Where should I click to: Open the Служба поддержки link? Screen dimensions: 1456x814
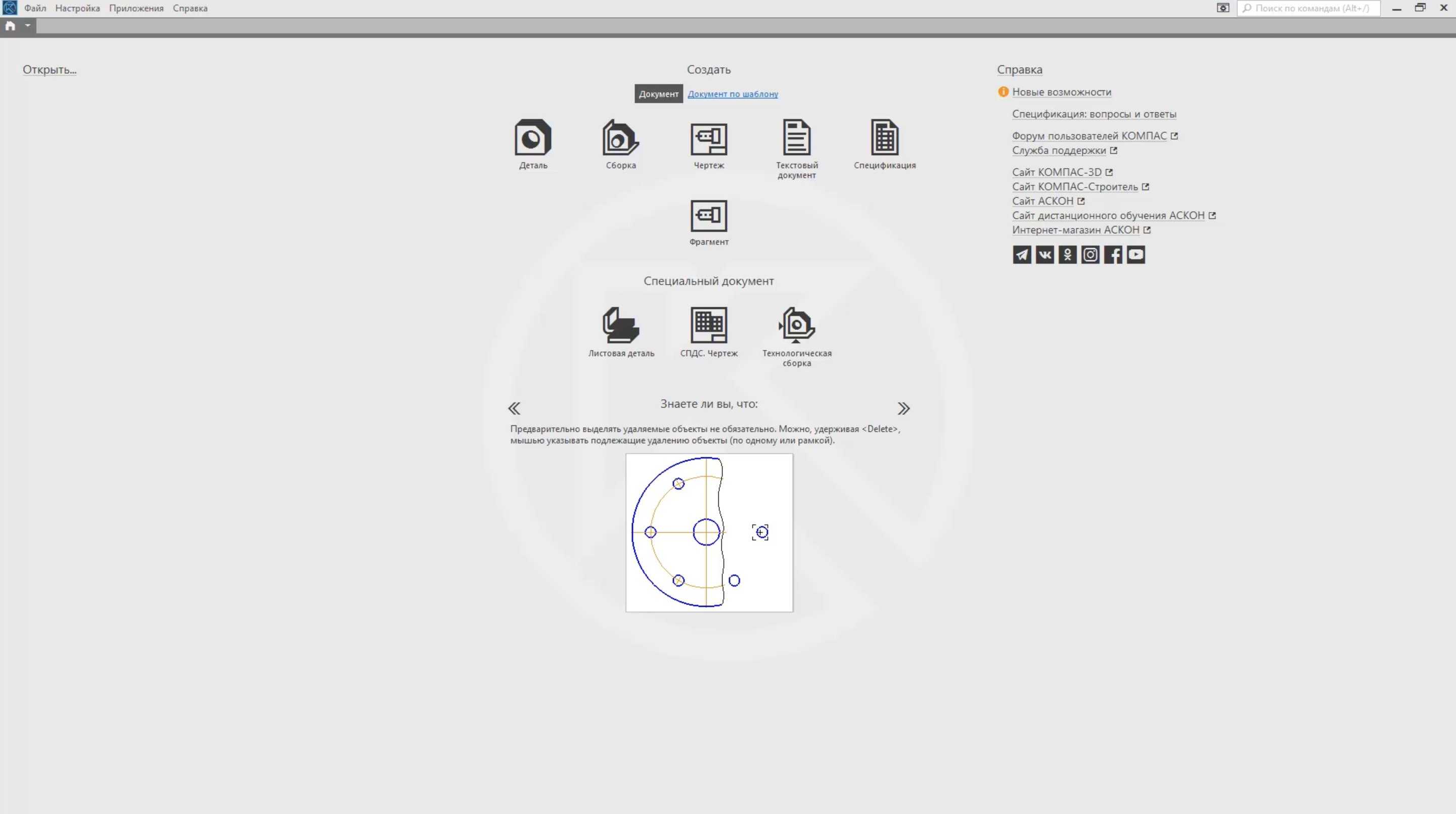click(x=1059, y=150)
